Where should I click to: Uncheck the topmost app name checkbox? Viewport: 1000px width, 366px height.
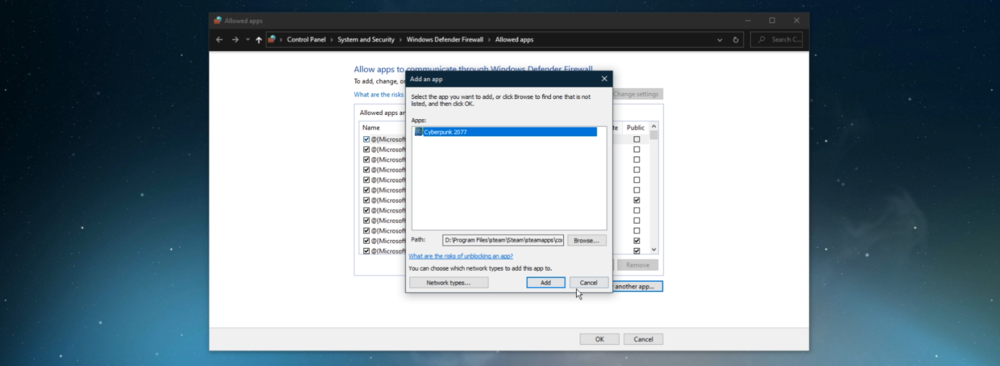tap(366, 139)
